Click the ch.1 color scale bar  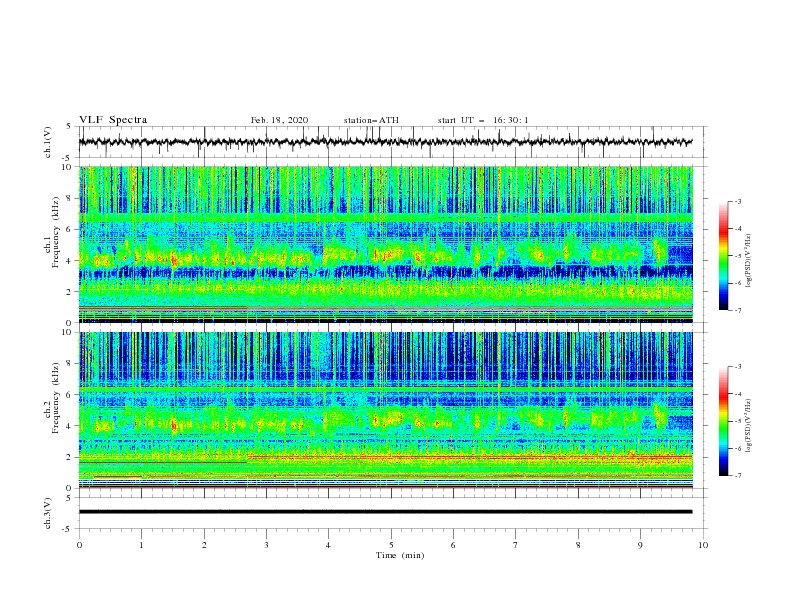[x=723, y=256]
